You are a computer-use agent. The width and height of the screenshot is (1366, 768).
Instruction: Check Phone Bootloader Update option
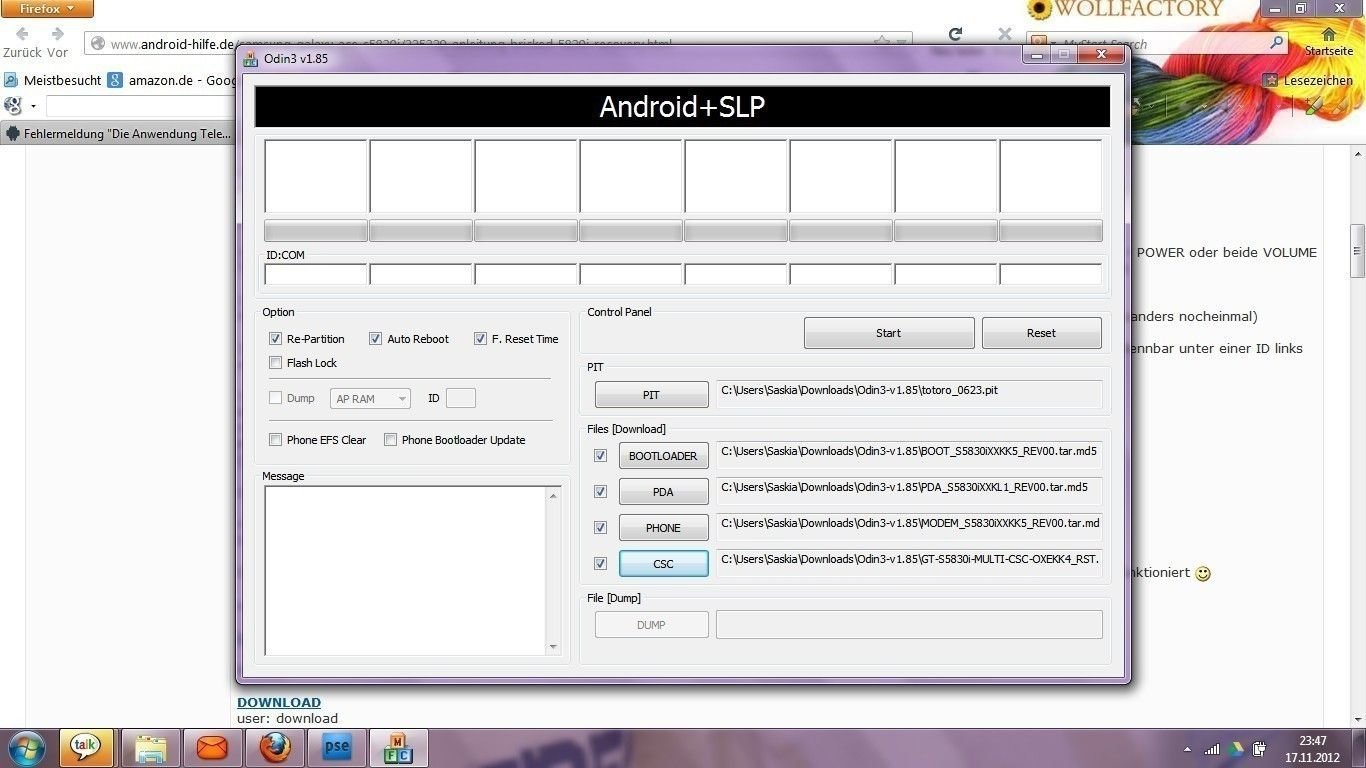click(391, 440)
